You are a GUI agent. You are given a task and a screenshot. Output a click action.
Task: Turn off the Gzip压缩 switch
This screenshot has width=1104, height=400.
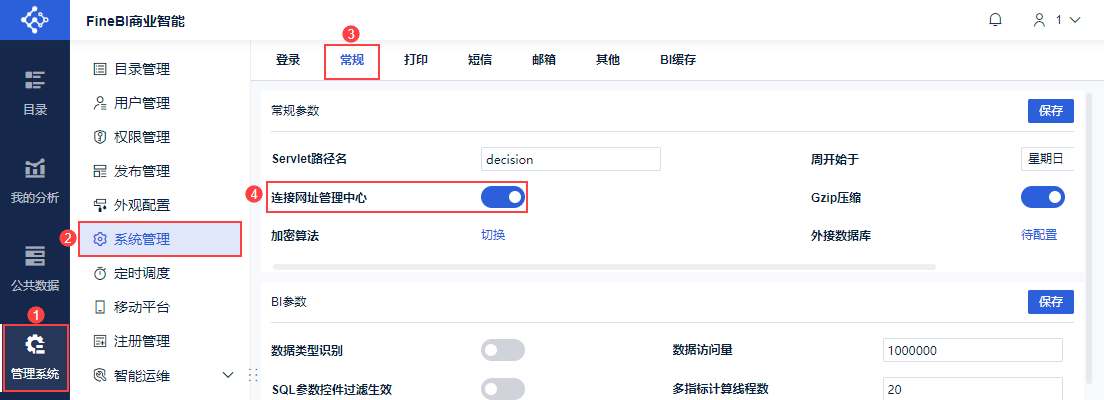click(x=1042, y=198)
